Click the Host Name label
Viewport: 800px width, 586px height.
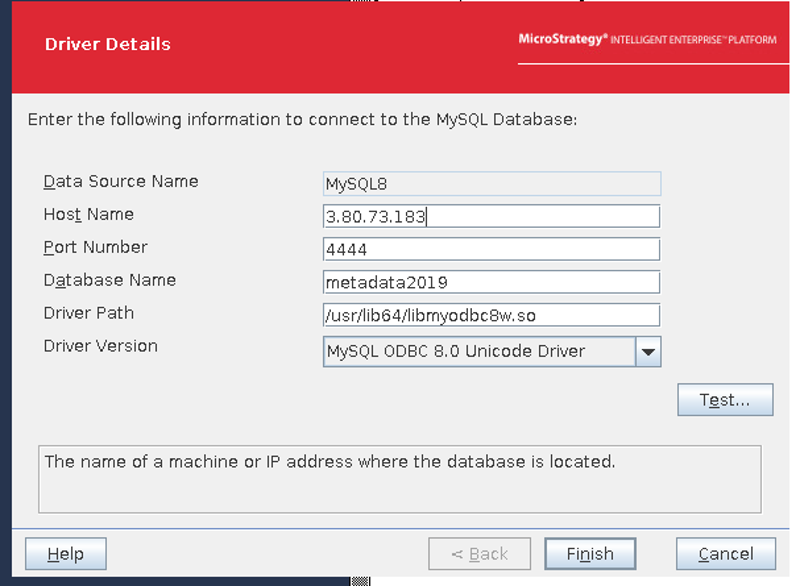pyautogui.click(x=88, y=214)
